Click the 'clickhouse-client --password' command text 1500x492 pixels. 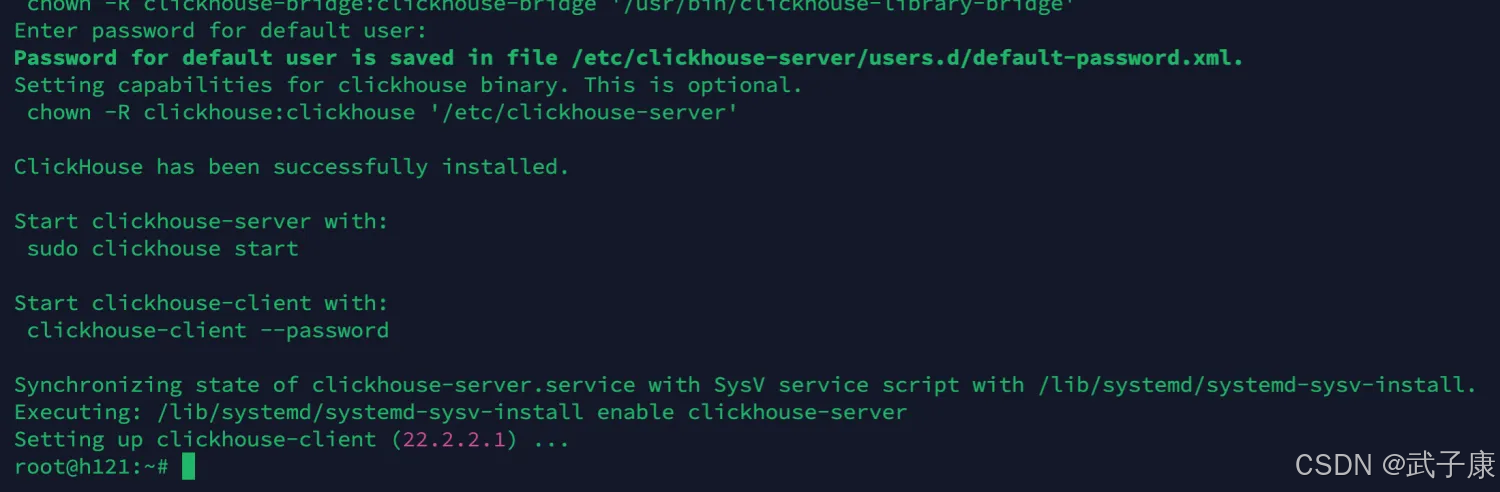(x=208, y=330)
